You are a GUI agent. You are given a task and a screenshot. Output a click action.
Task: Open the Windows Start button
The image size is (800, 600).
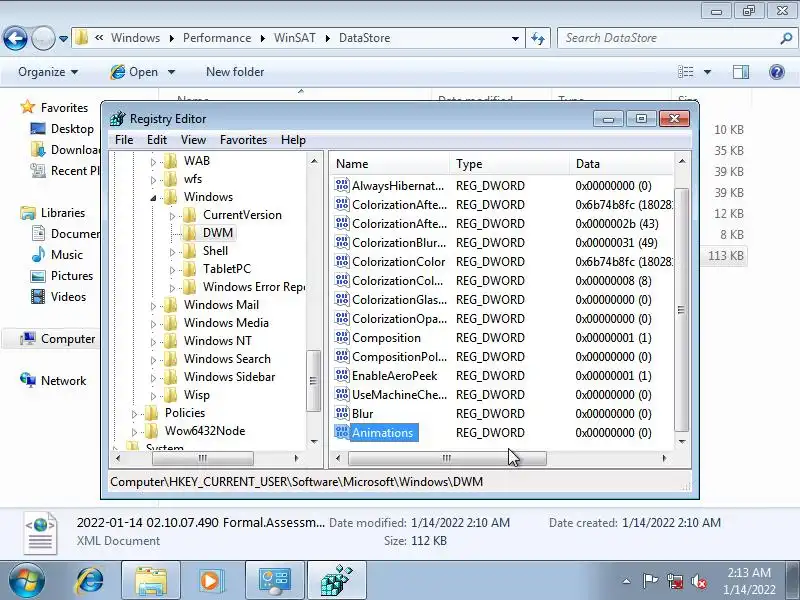(x=27, y=581)
